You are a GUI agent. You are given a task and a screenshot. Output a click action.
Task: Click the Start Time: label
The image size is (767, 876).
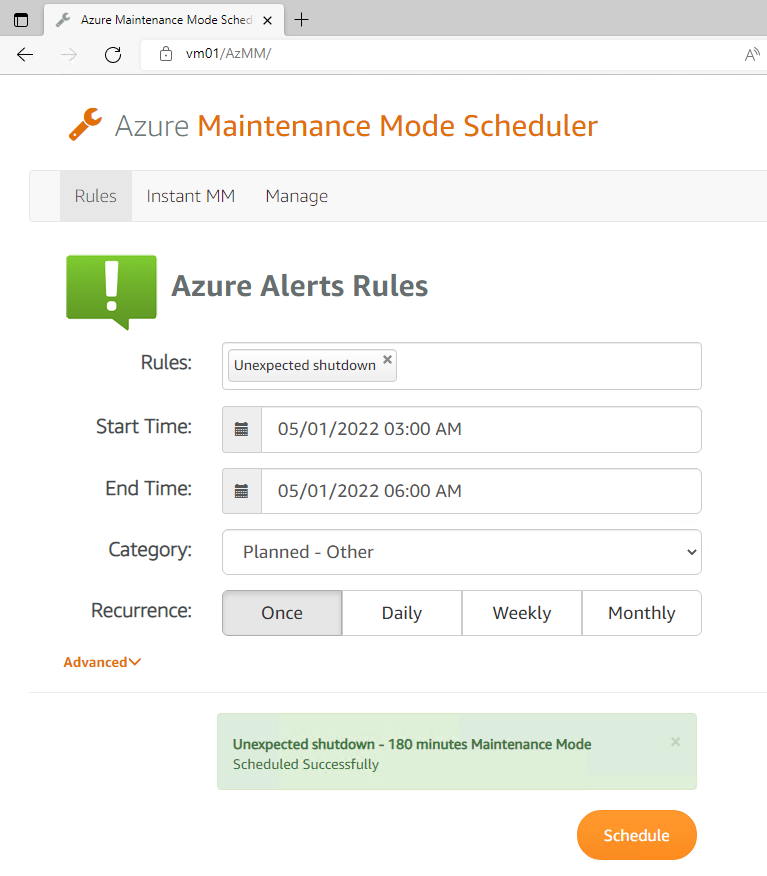click(144, 426)
